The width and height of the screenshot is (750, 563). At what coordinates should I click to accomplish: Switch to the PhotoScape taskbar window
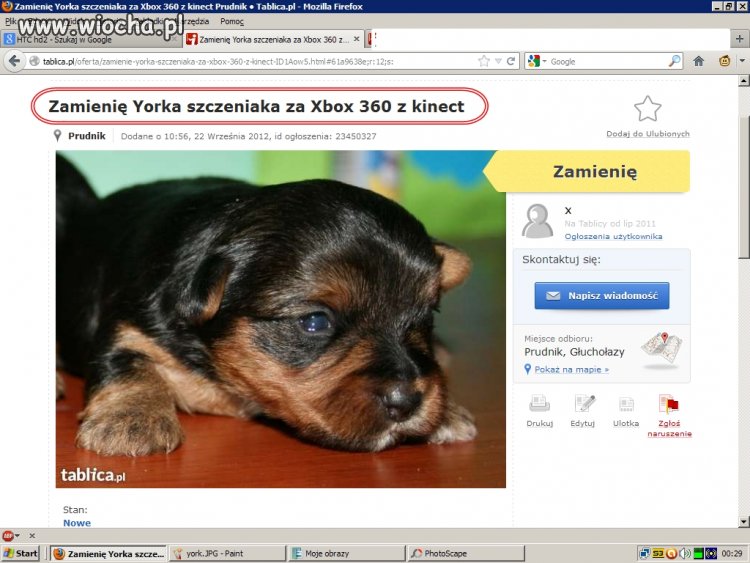click(466, 553)
